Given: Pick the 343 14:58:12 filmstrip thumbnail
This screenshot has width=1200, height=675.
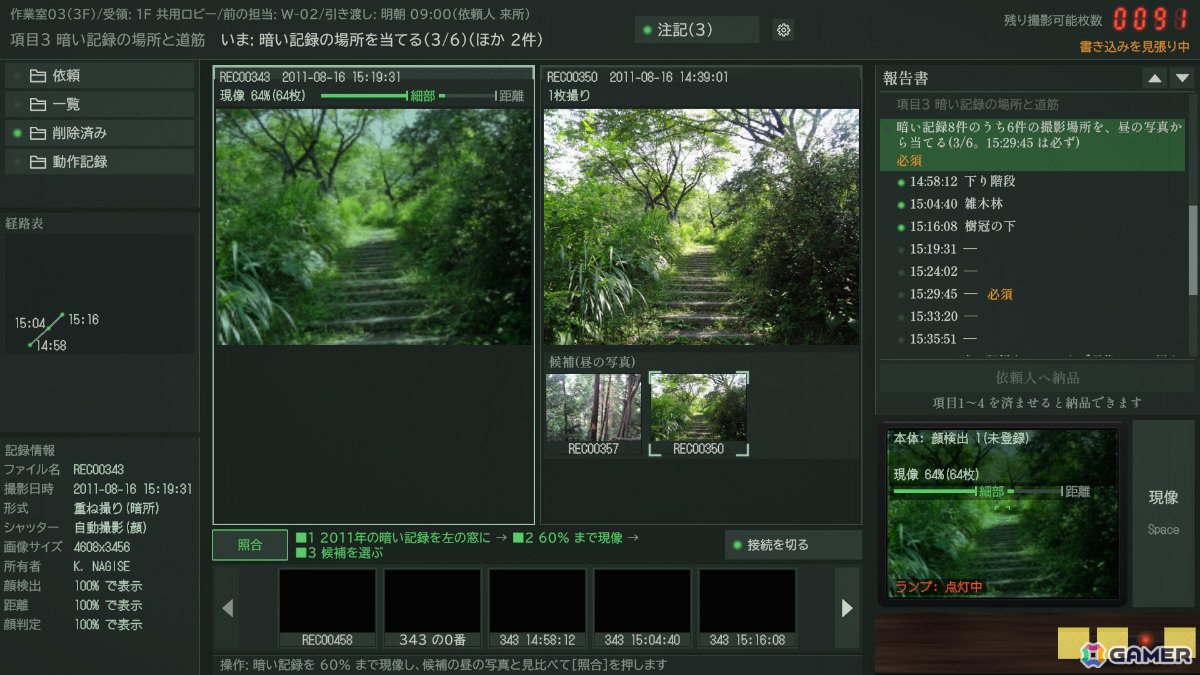Looking at the screenshot, I should coord(537,608).
